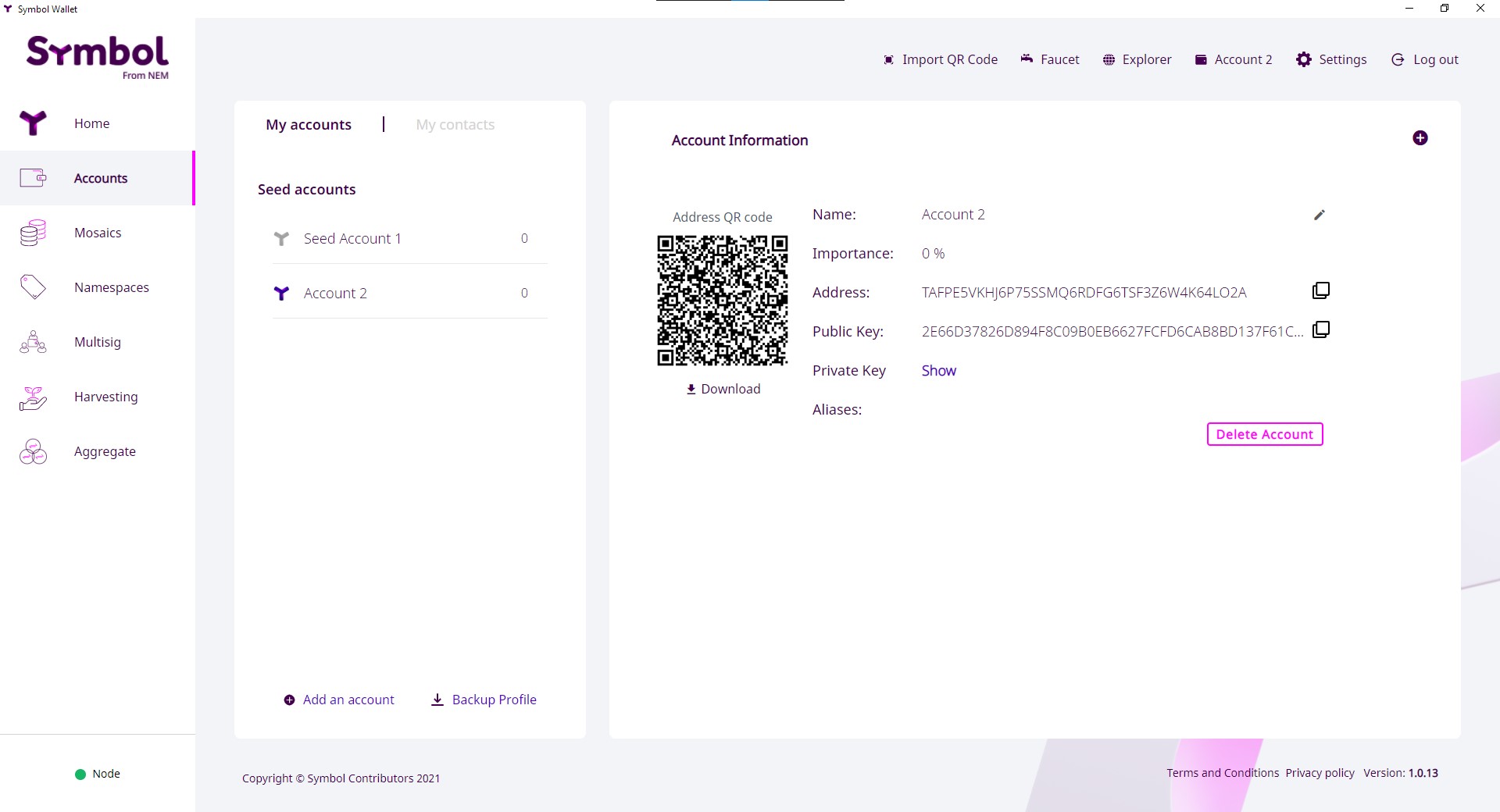
Task: Select Seed Account 1 in the list
Action: click(352, 239)
